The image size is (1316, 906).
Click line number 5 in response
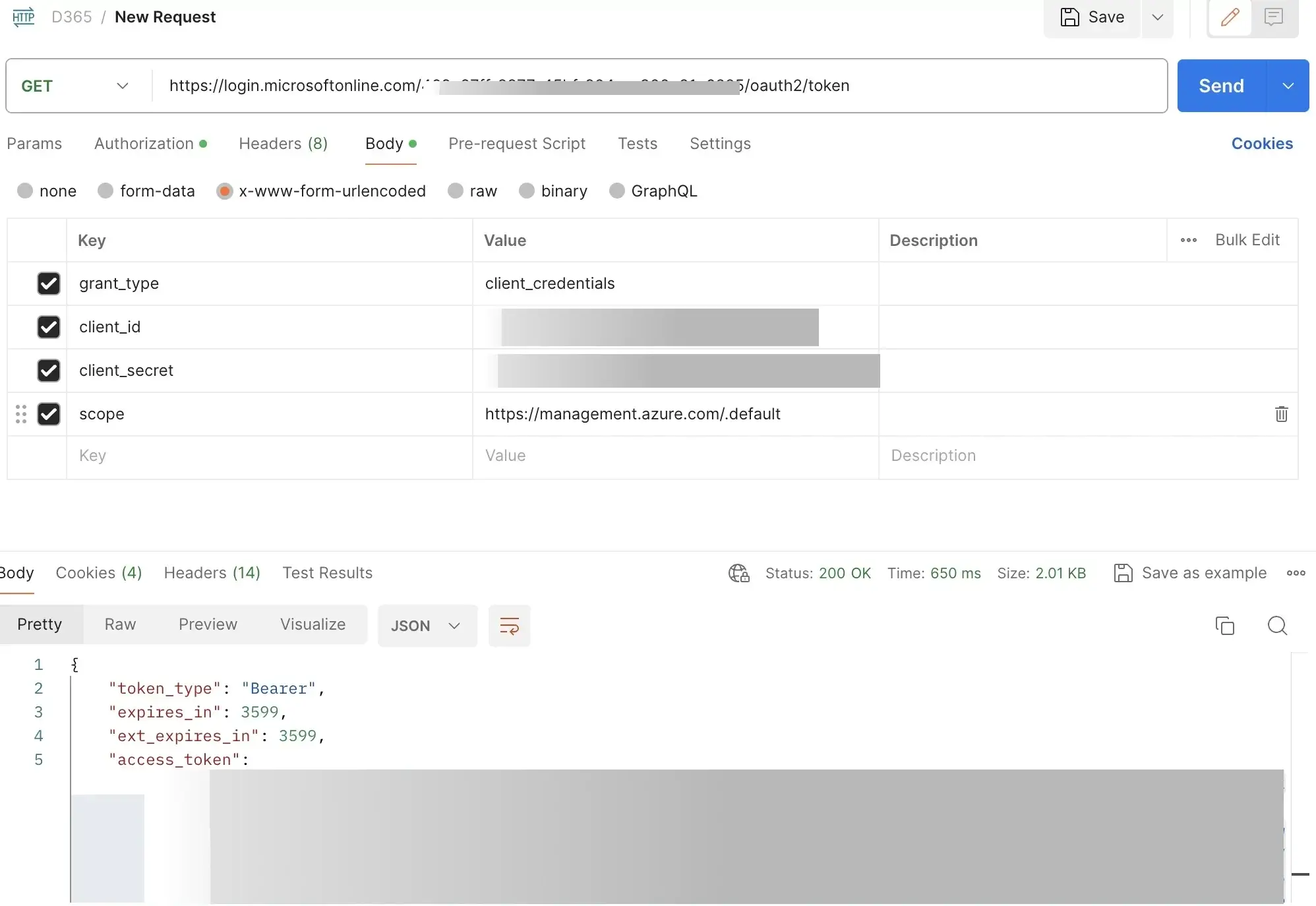(x=39, y=760)
